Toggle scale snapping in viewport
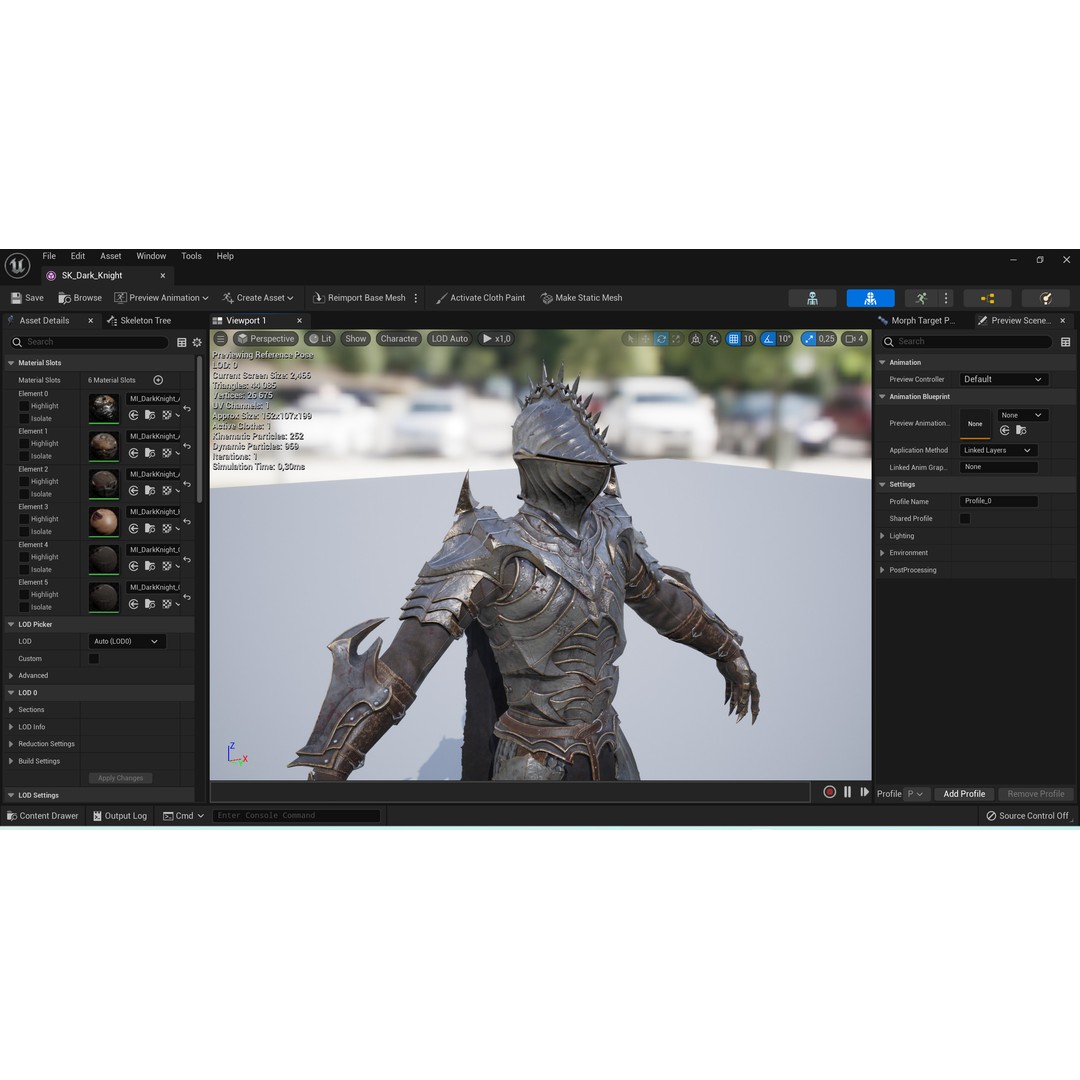This screenshot has width=1080, height=1080. point(809,339)
